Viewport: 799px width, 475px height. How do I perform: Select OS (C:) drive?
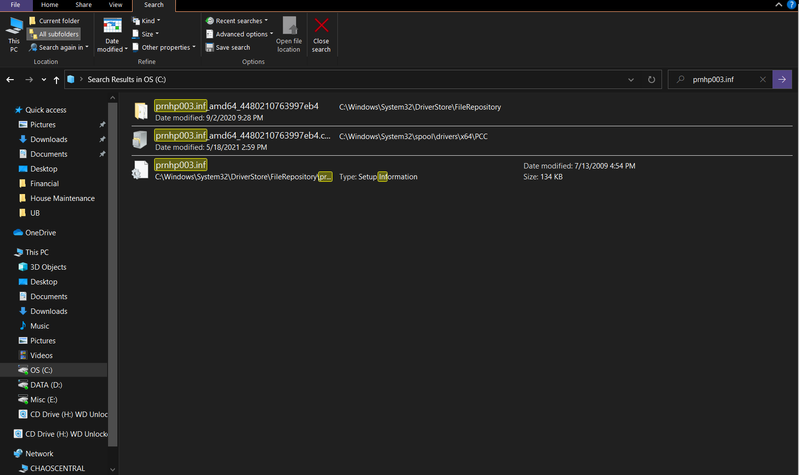[x=41, y=371]
